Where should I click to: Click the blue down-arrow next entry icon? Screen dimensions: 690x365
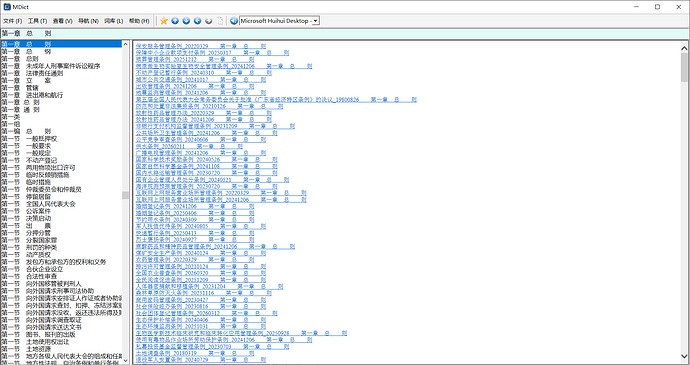click(x=187, y=21)
